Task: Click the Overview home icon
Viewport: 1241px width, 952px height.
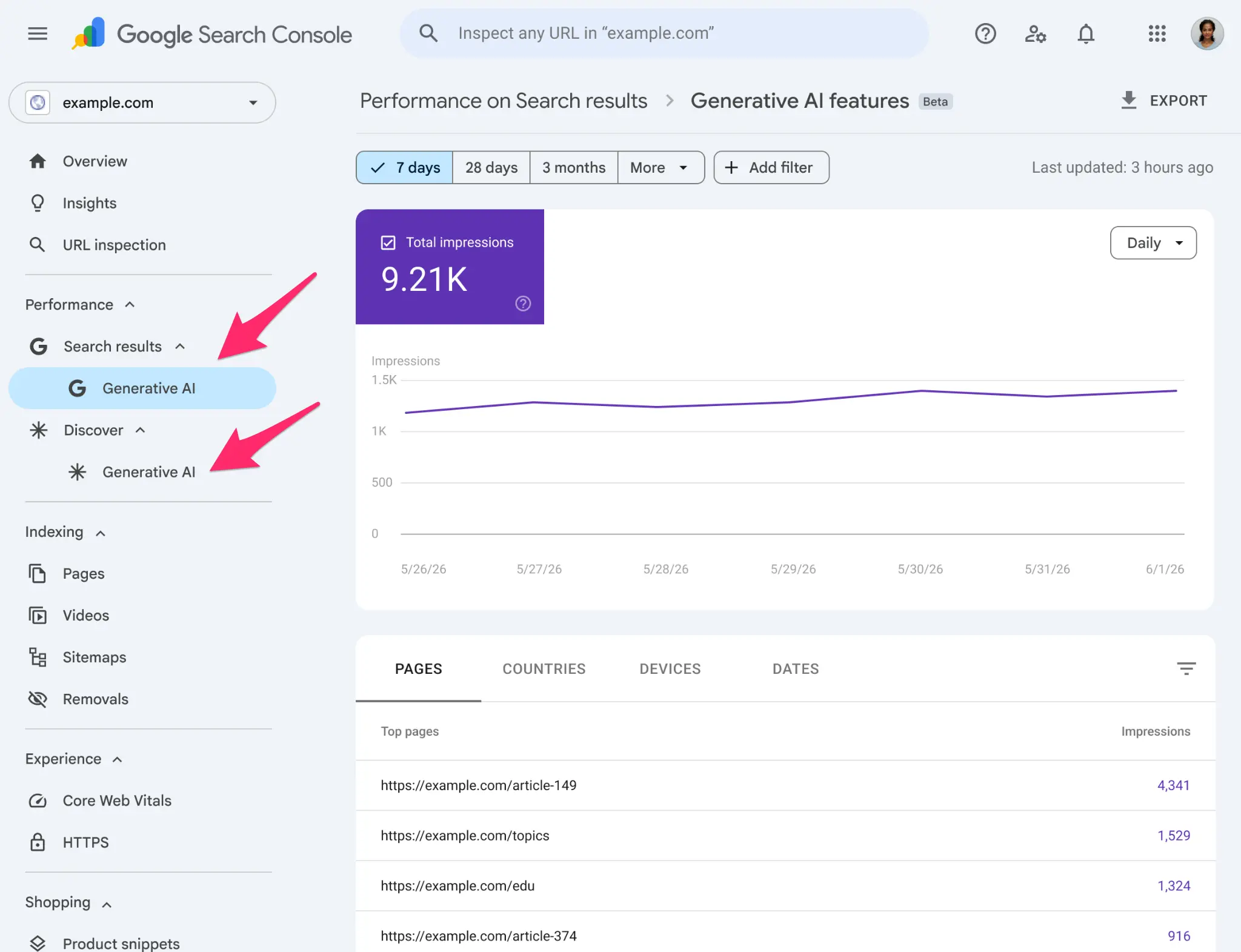Action: (38, 161)
